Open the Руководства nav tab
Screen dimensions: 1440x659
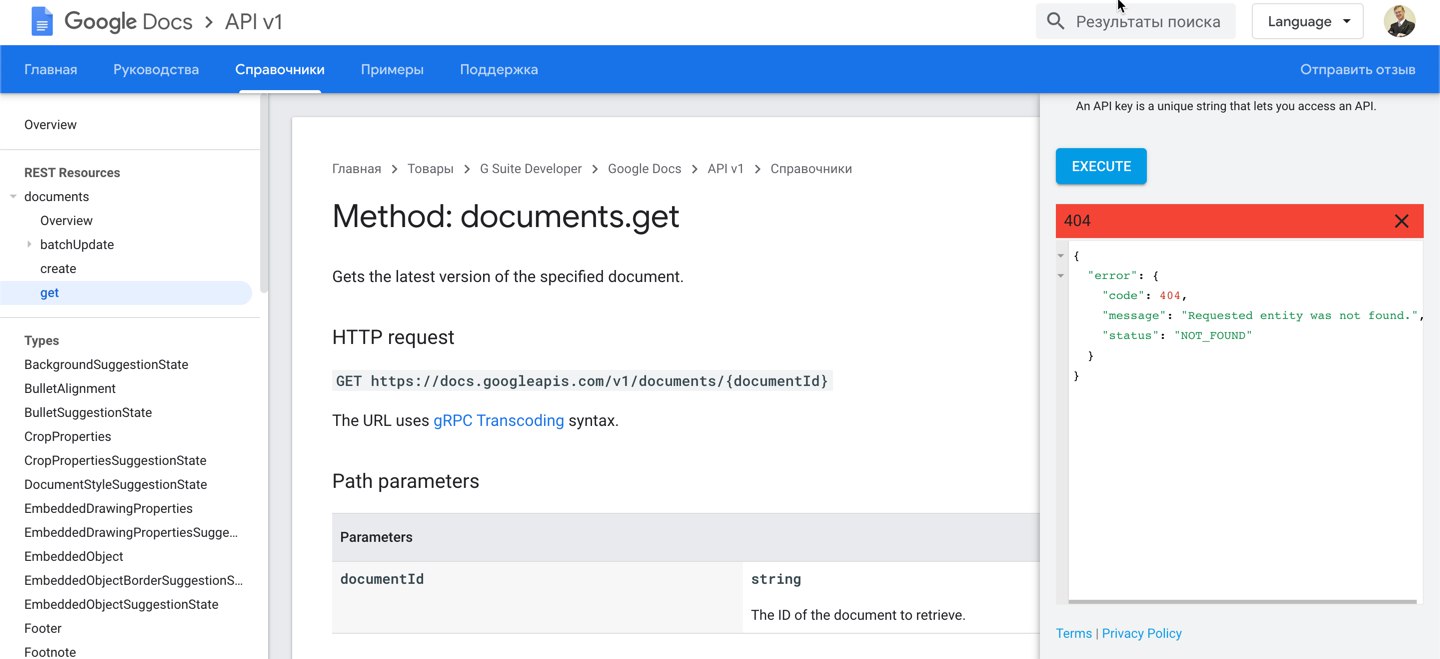point(156,69)
